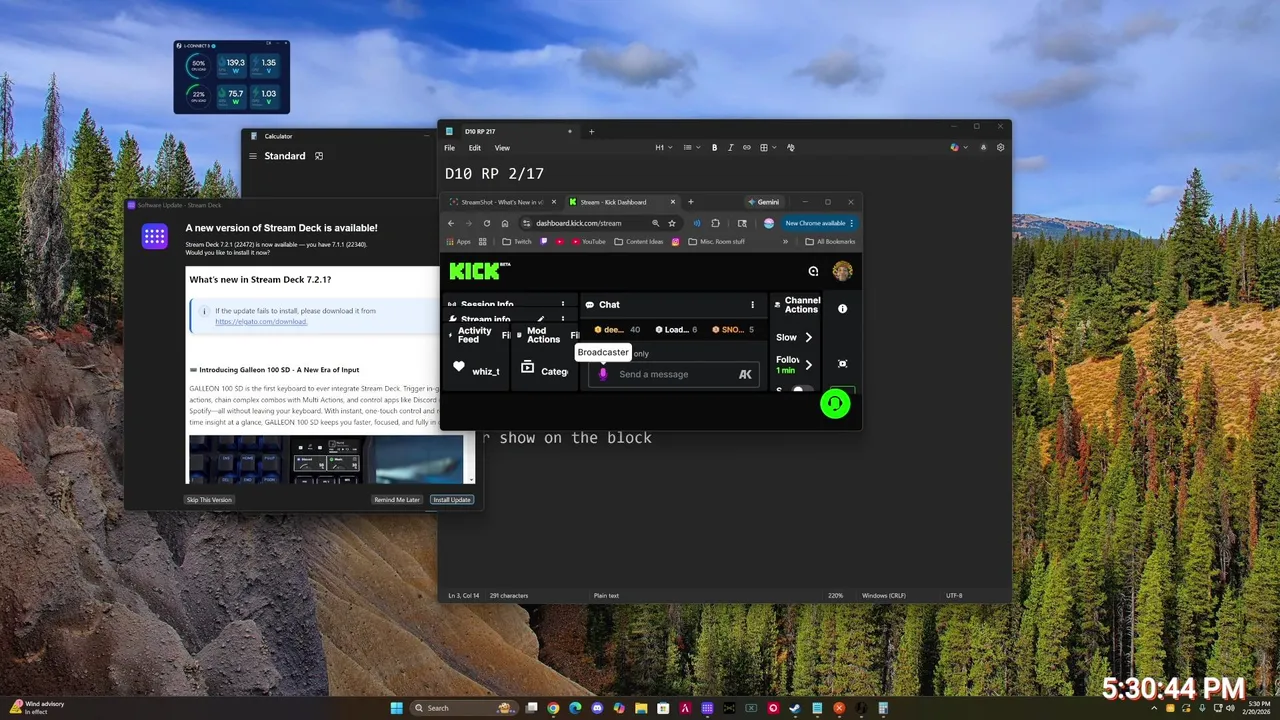Open the Copilot menu in Notepad
This screenshot has height=720, width=1280.
coord(957,147)
